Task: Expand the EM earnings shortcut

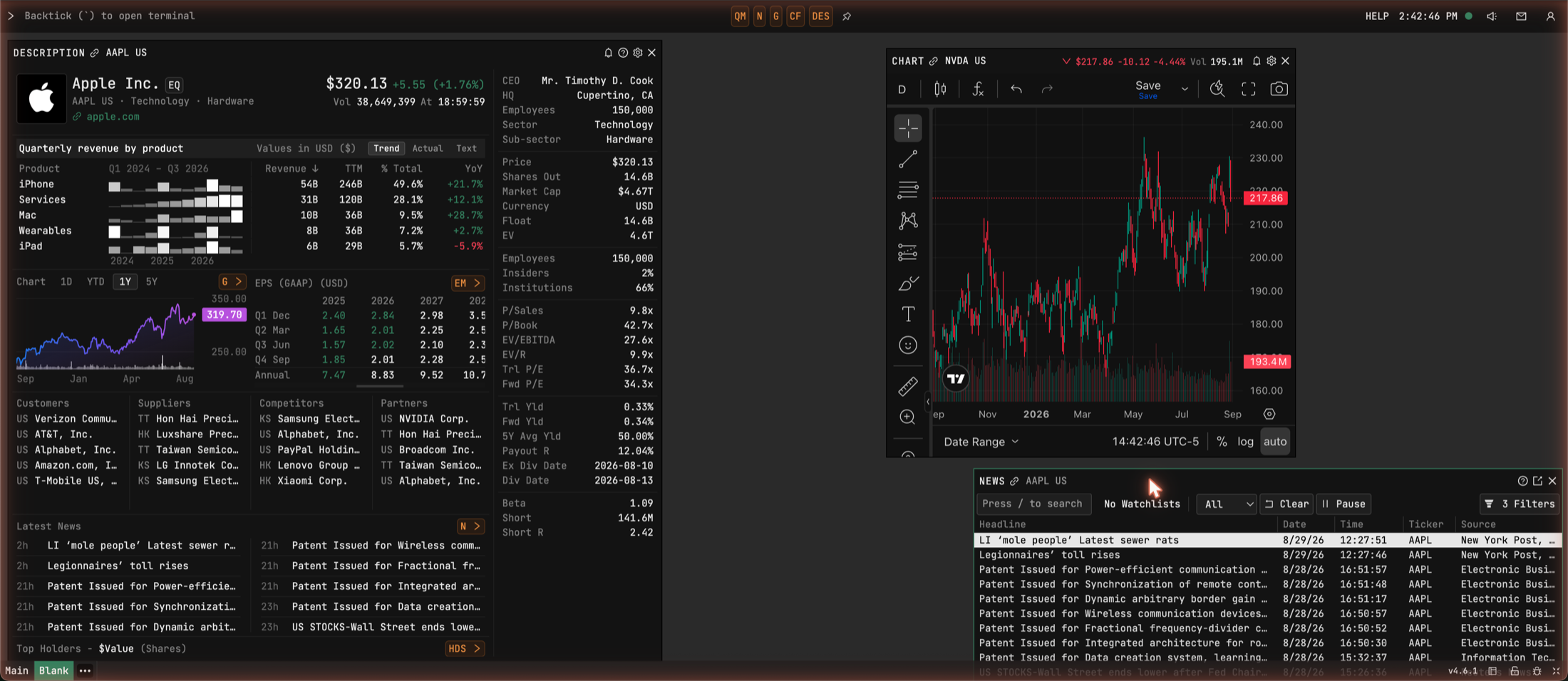Action: click(x=468, y=283)
